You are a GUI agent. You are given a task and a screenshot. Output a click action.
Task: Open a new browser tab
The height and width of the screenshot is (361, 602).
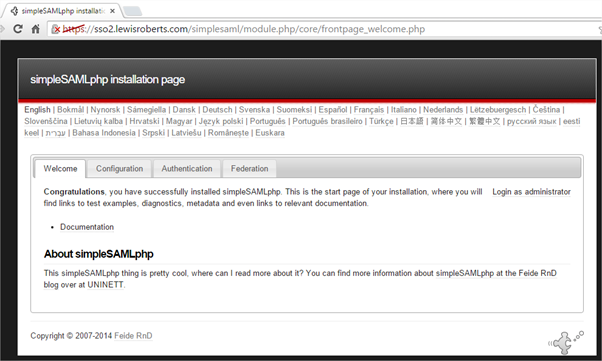(x=133, y=11)
